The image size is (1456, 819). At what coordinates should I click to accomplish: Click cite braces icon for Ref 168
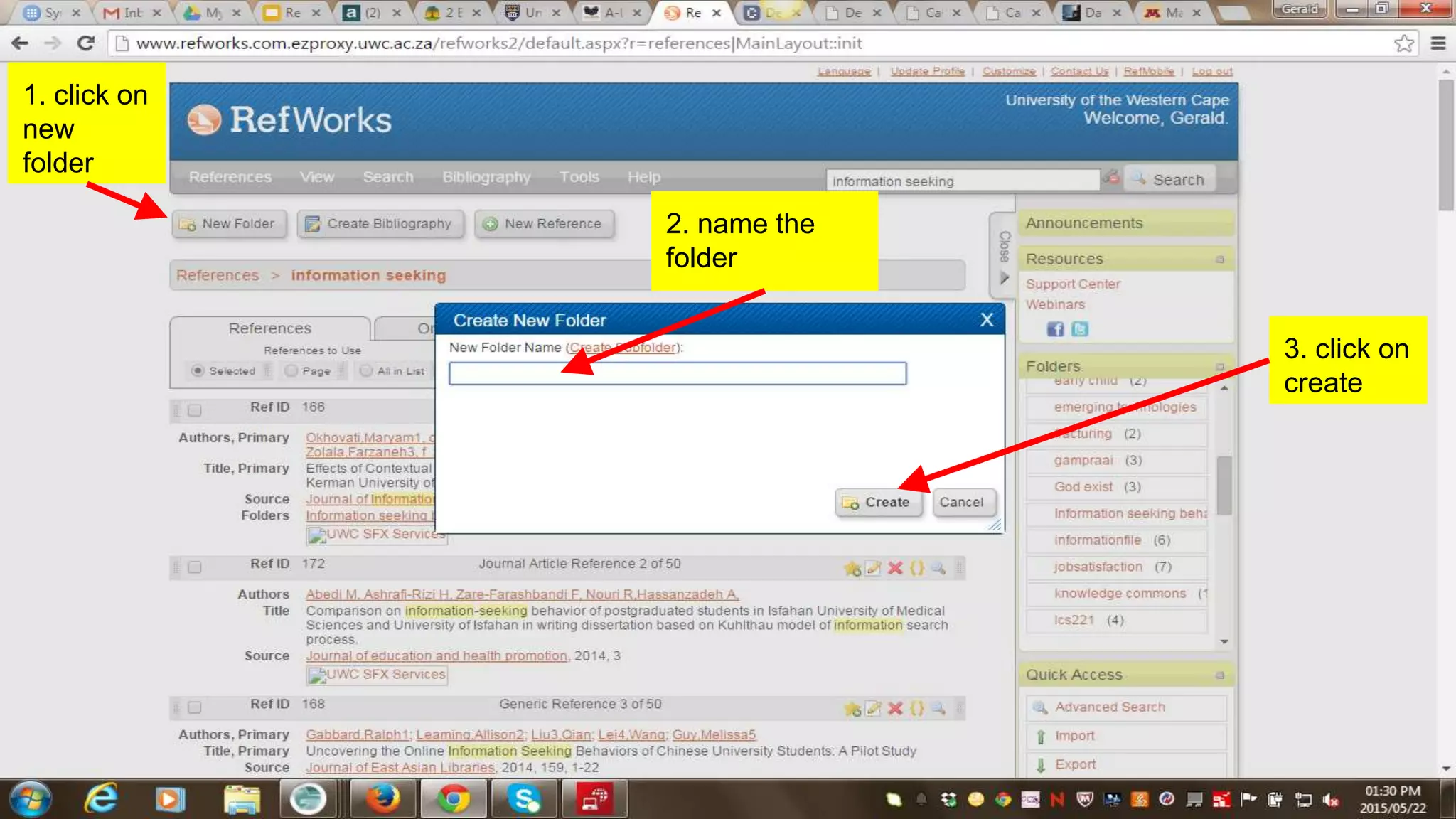(x=917, y=708)
